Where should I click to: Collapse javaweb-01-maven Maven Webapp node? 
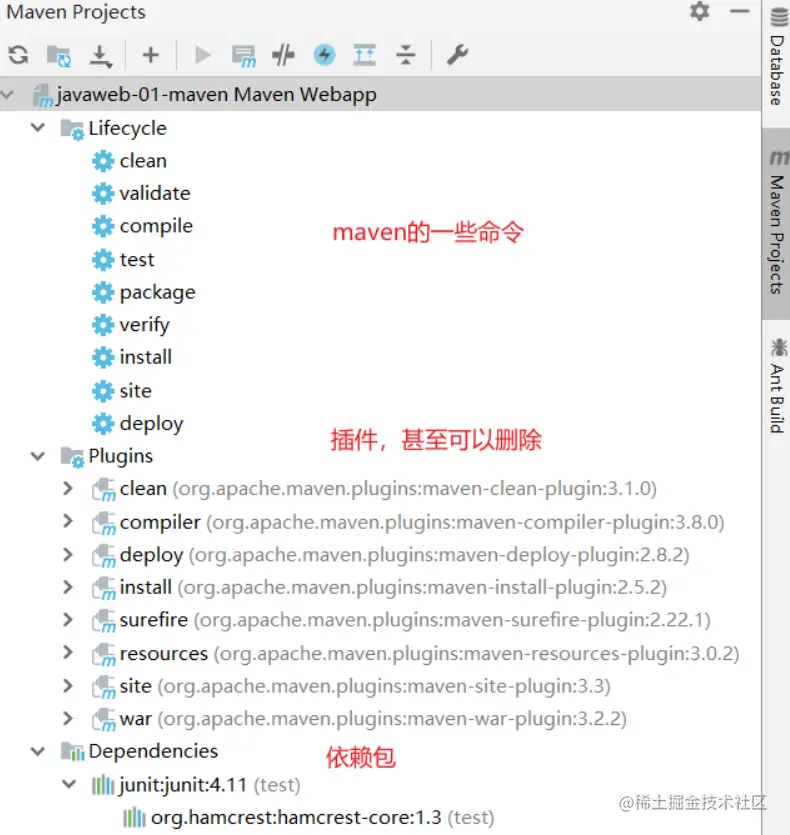pyautogui.click(x=7, y=95)
